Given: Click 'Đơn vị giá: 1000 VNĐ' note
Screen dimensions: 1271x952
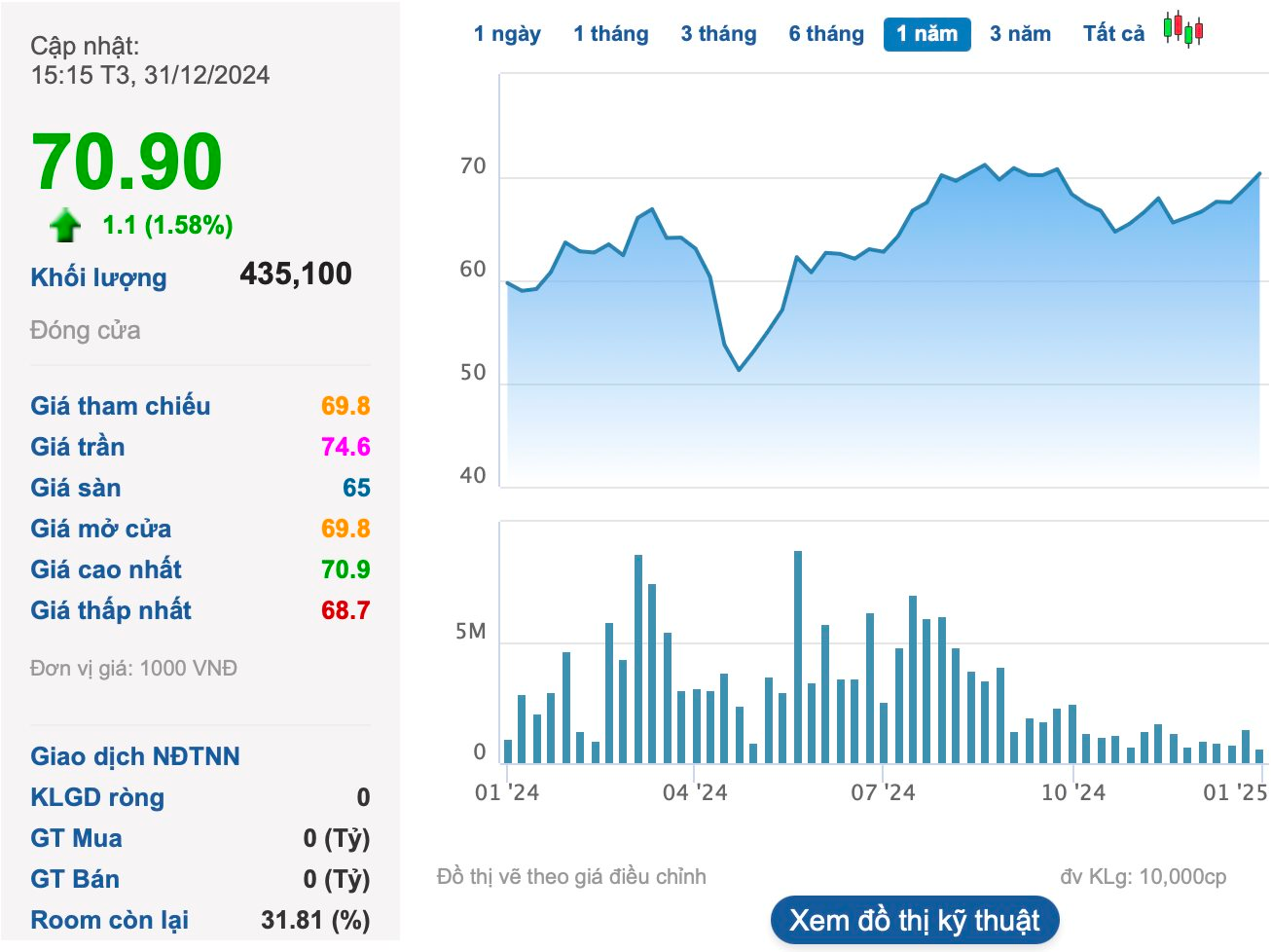Looking at the screenshot, I should [x=133, y=669].
